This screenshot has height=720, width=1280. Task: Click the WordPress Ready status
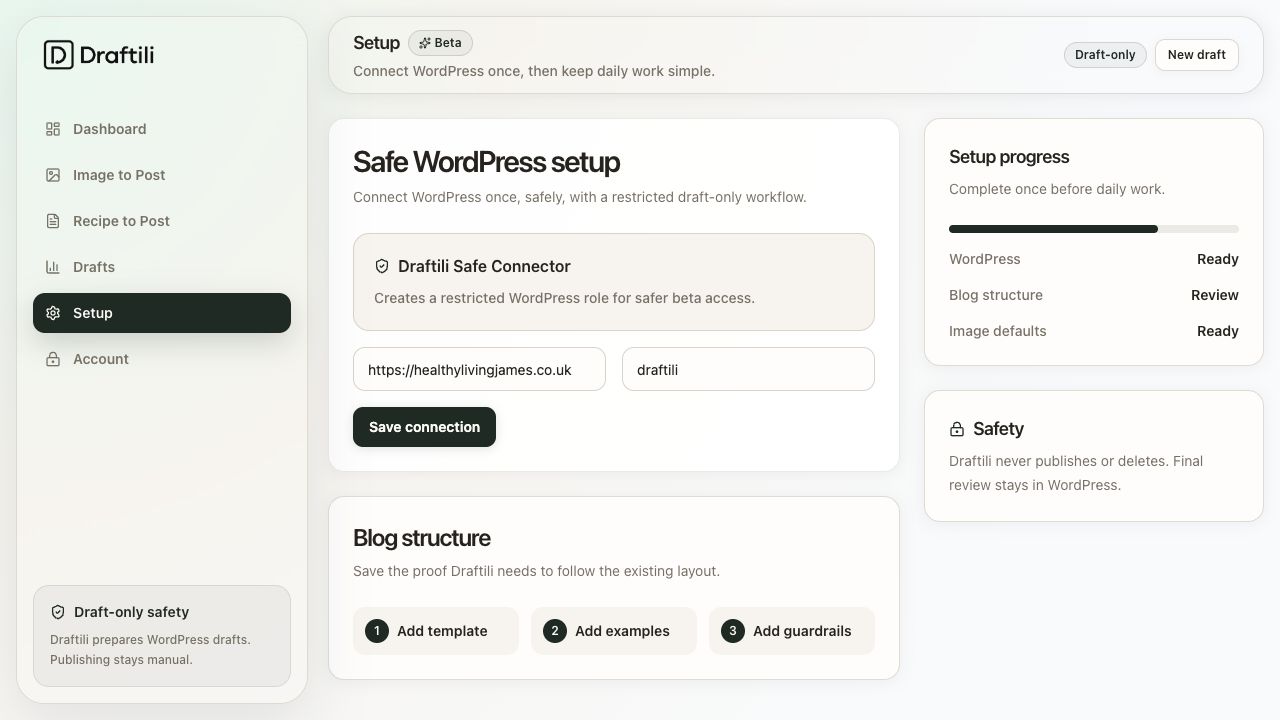1218,259
